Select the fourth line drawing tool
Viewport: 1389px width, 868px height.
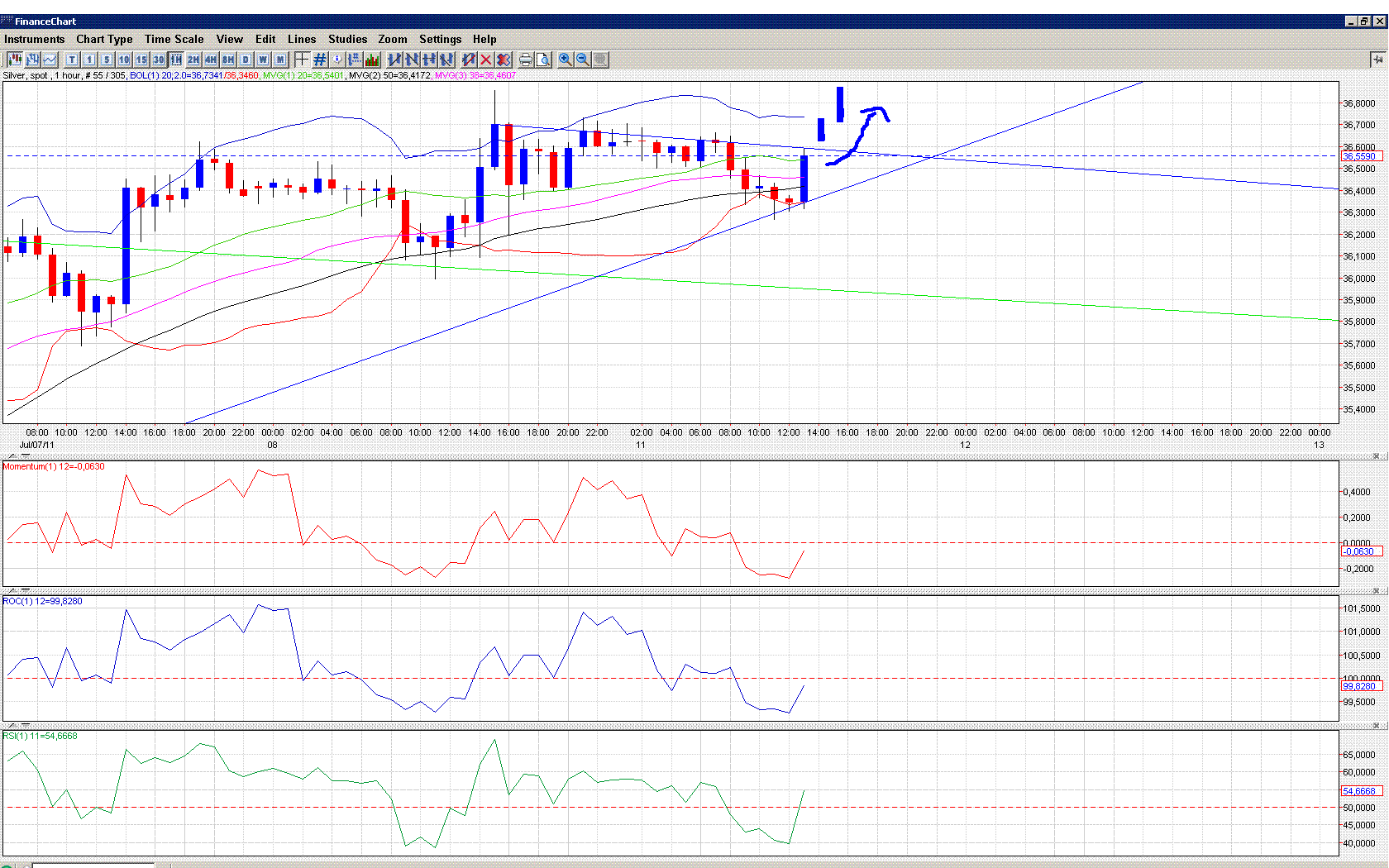click(x=446, y=60)
